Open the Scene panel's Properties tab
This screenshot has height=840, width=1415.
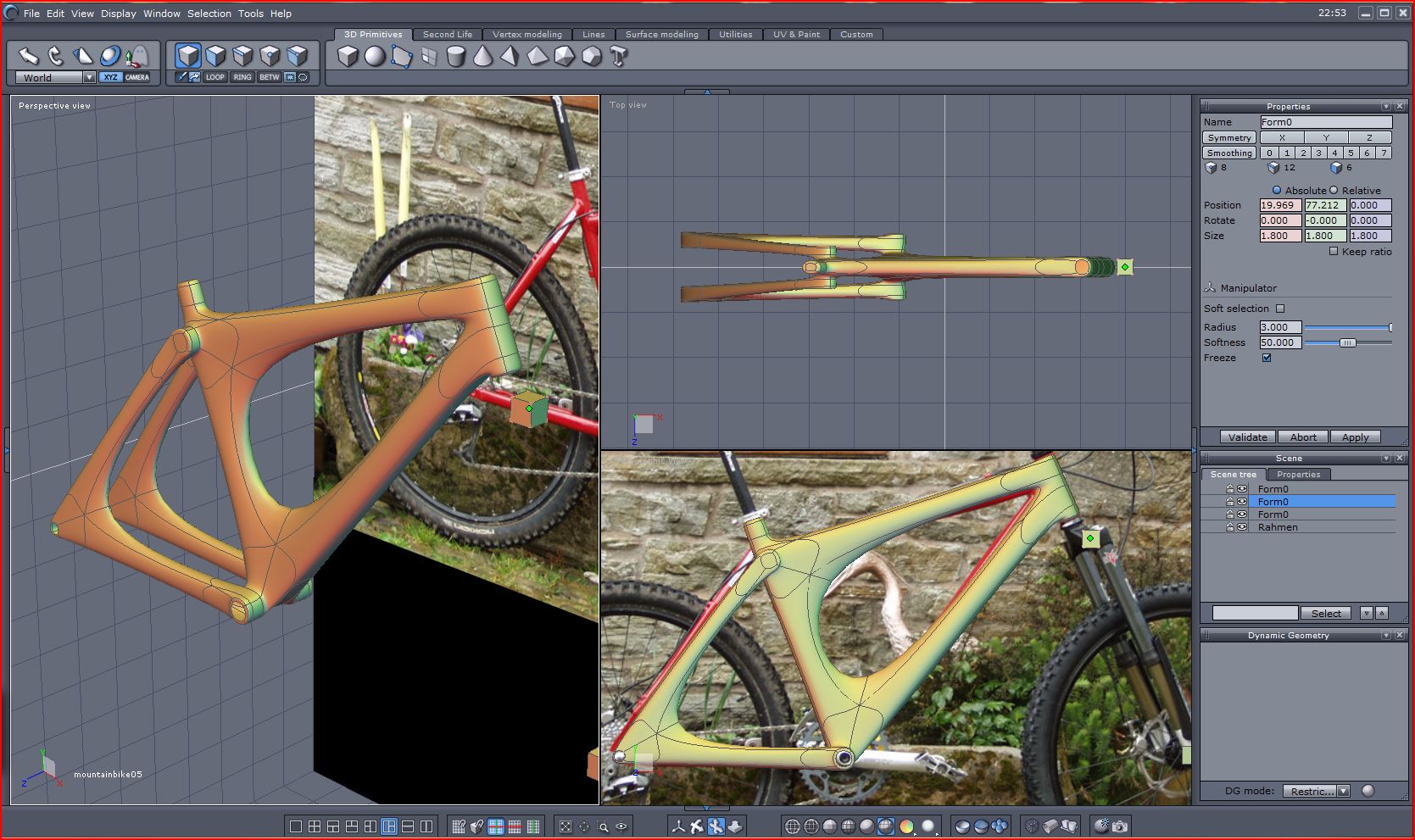[x=1299, y=475]
